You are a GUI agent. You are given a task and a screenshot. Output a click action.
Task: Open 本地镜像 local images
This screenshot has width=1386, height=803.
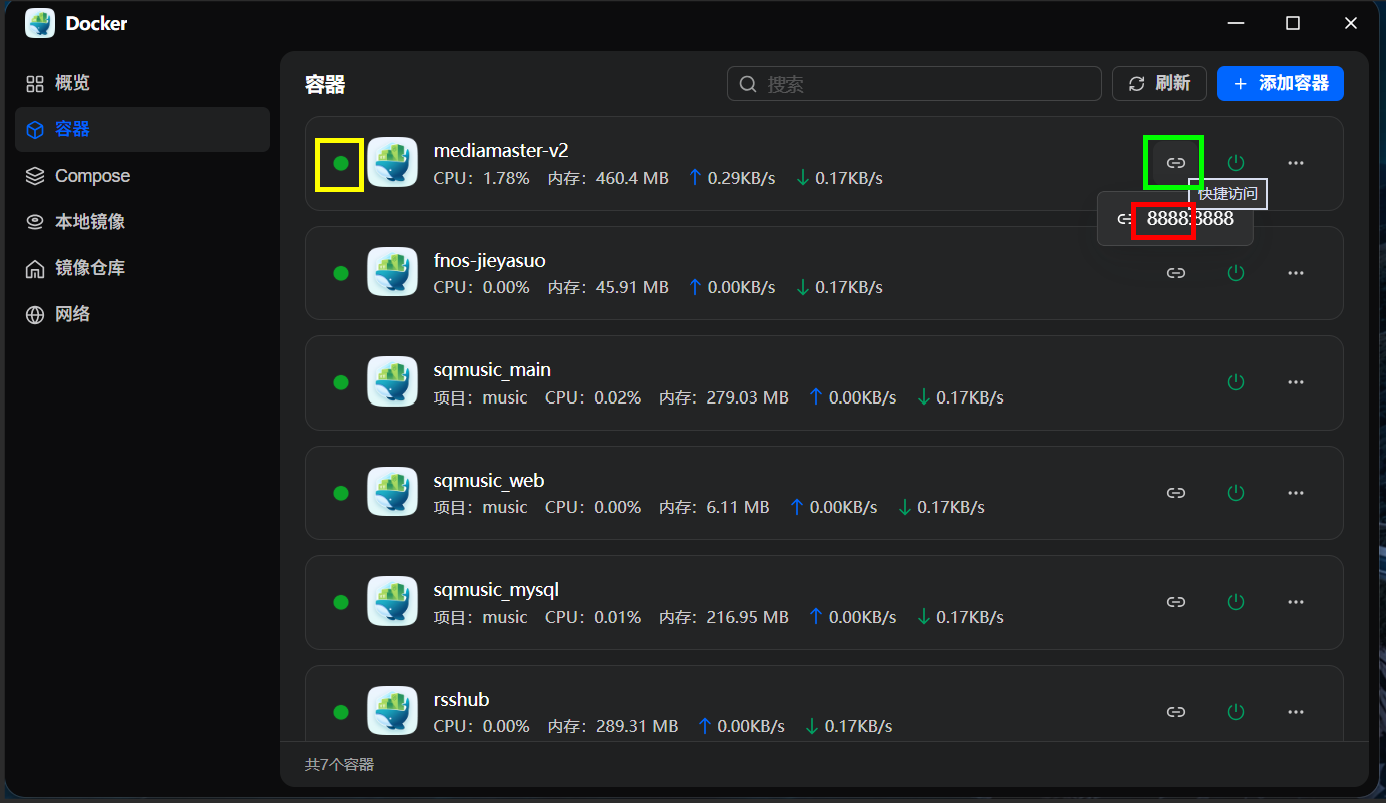pyautogui.click(x=142, y=222)
